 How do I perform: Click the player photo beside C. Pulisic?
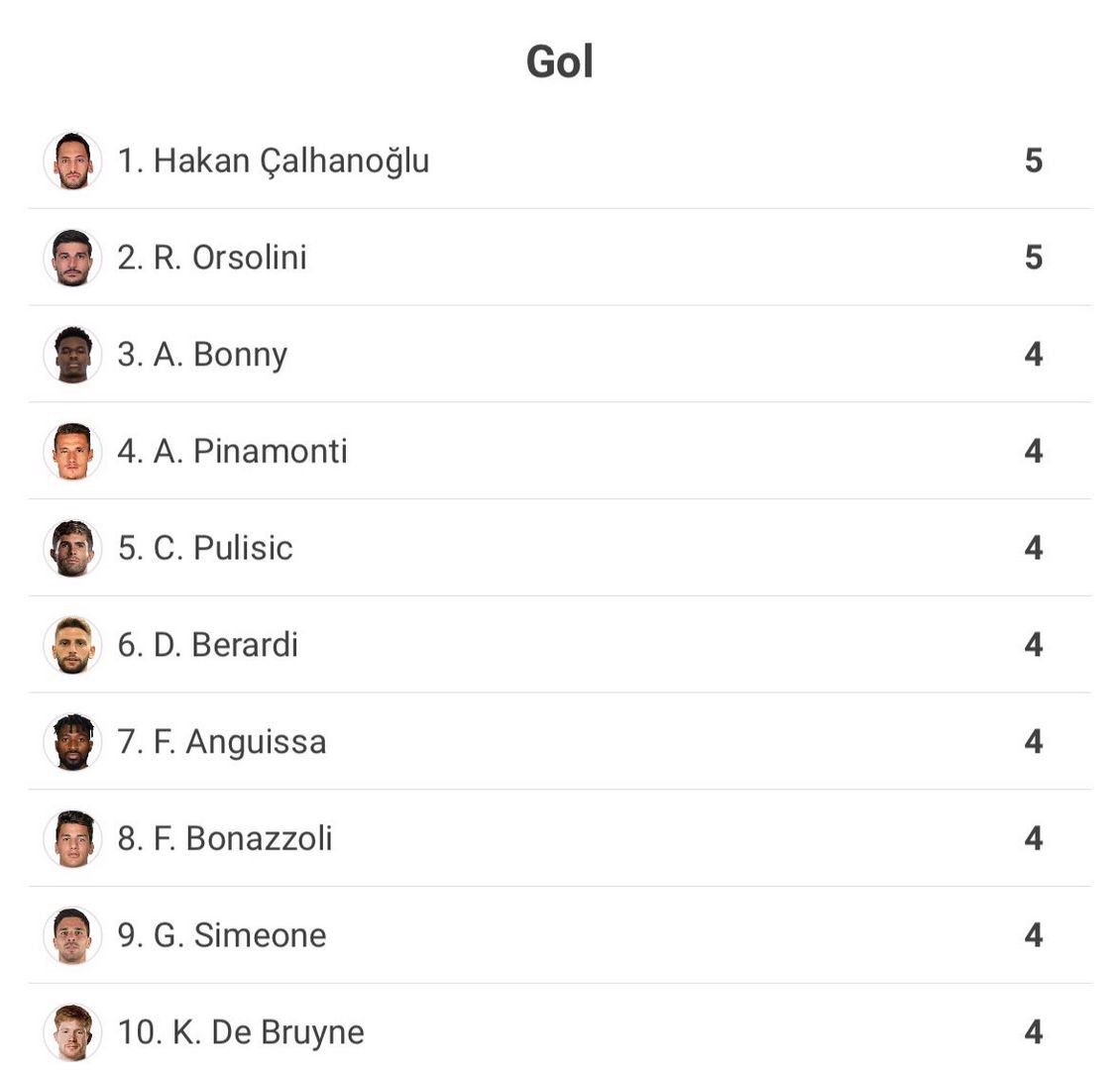click(x=72, y=548)
